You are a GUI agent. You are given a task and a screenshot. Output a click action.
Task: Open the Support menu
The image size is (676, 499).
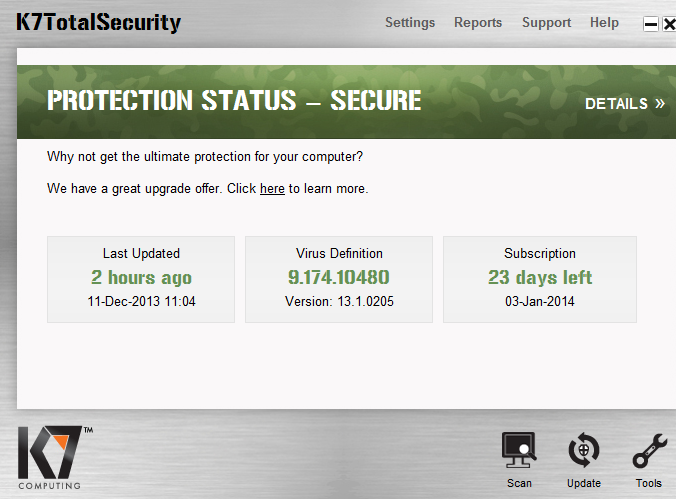(x=546, y=22)
